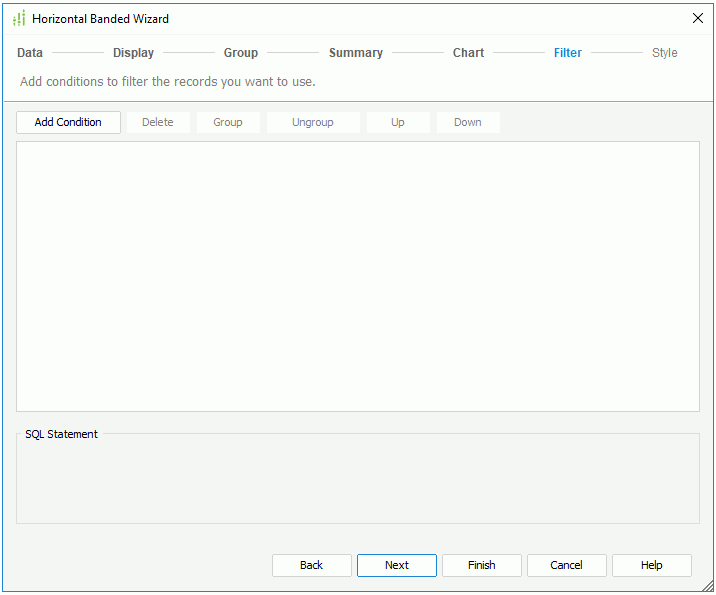Click the 'Add conditions to filter' instruction text
The width and height of the screenshot is (716, 595).
click(168, 82)
